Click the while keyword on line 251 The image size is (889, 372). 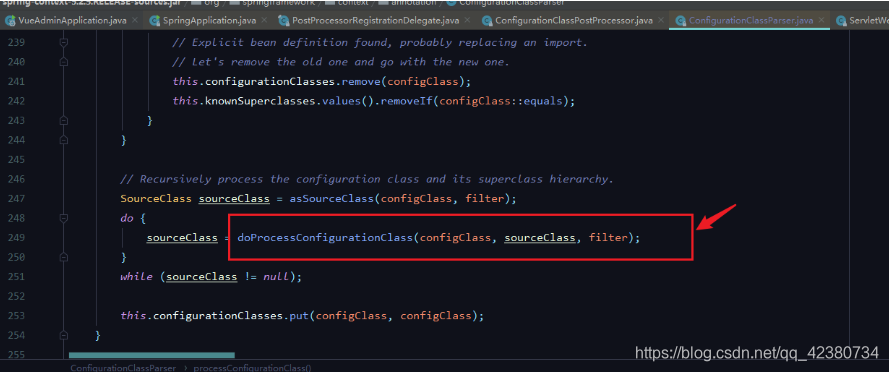137,277
